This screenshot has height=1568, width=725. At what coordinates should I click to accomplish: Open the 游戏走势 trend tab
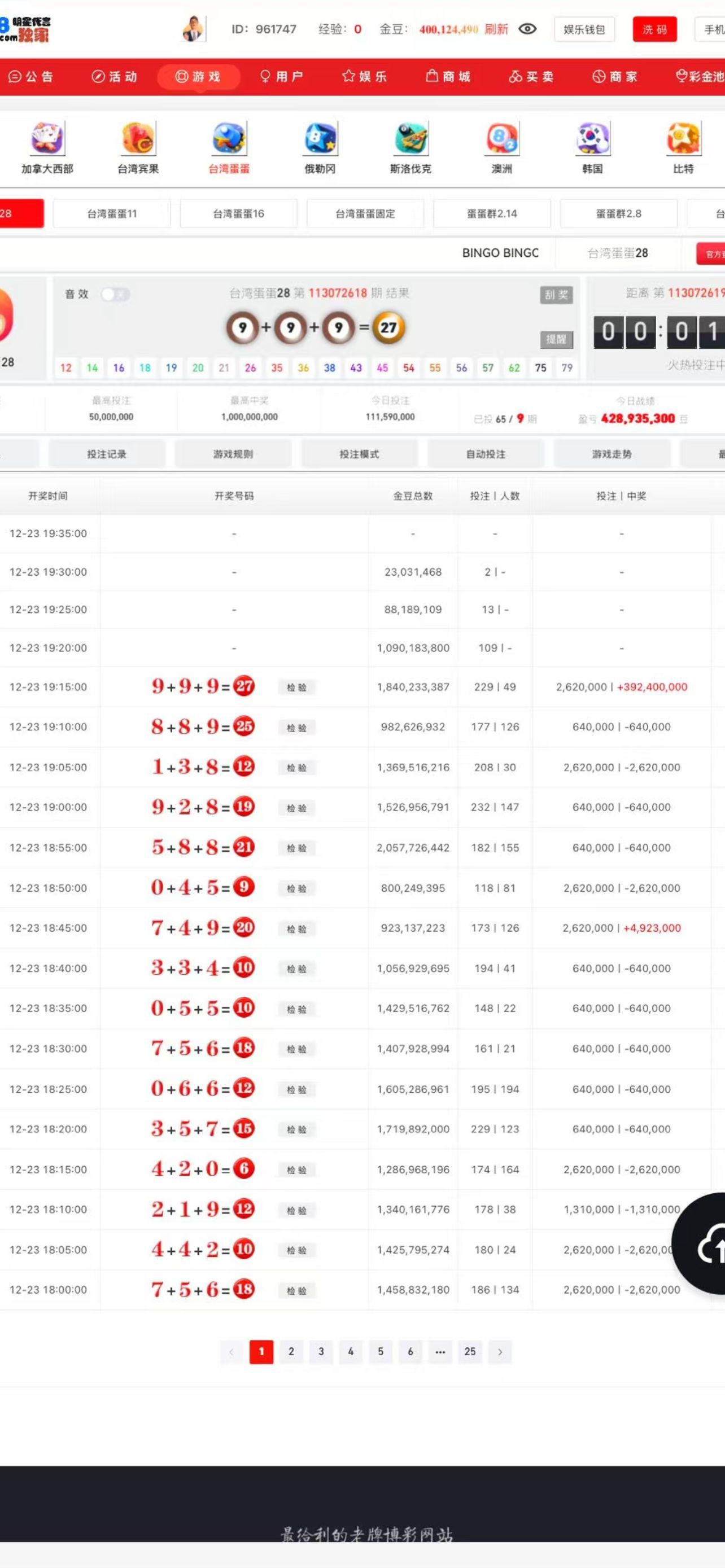612,454
